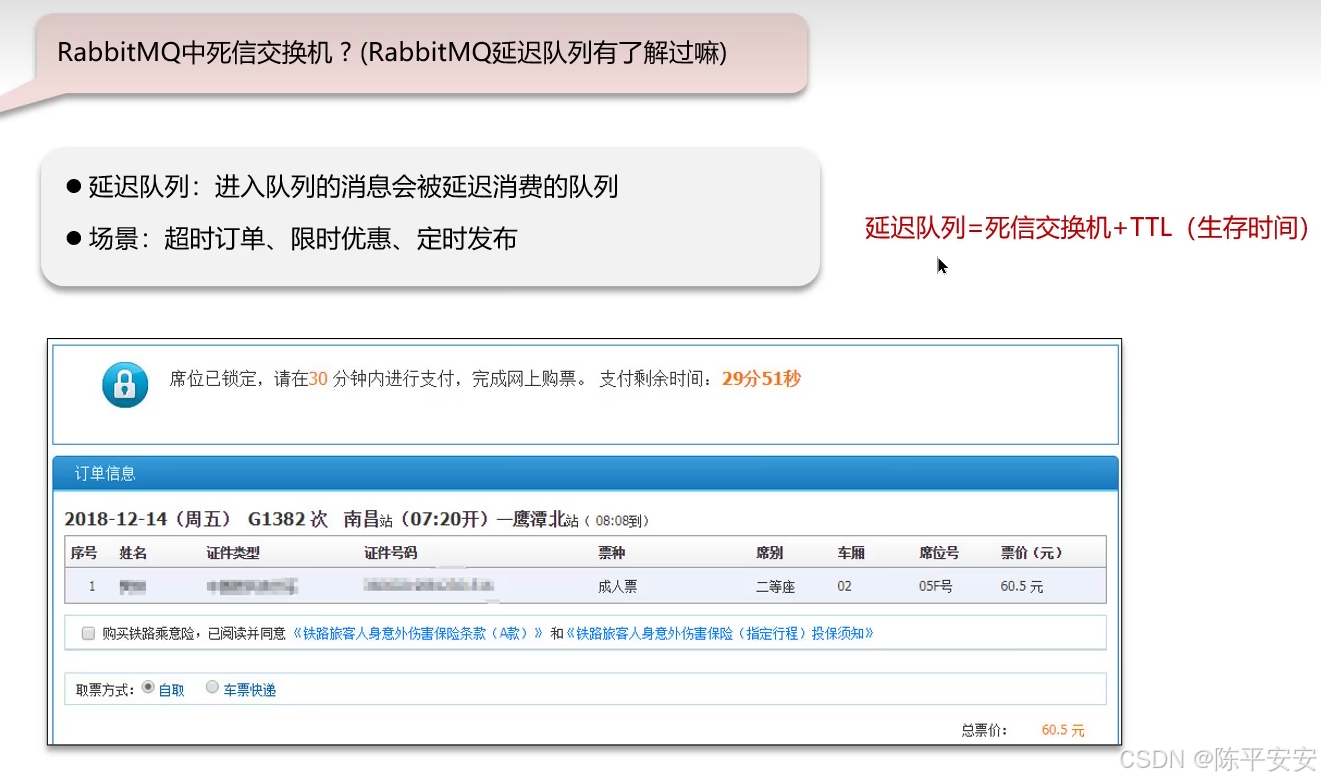The image size is (1321, 781).
Task: Click the 证件号码 column header
Action: [x=391, y=552]
